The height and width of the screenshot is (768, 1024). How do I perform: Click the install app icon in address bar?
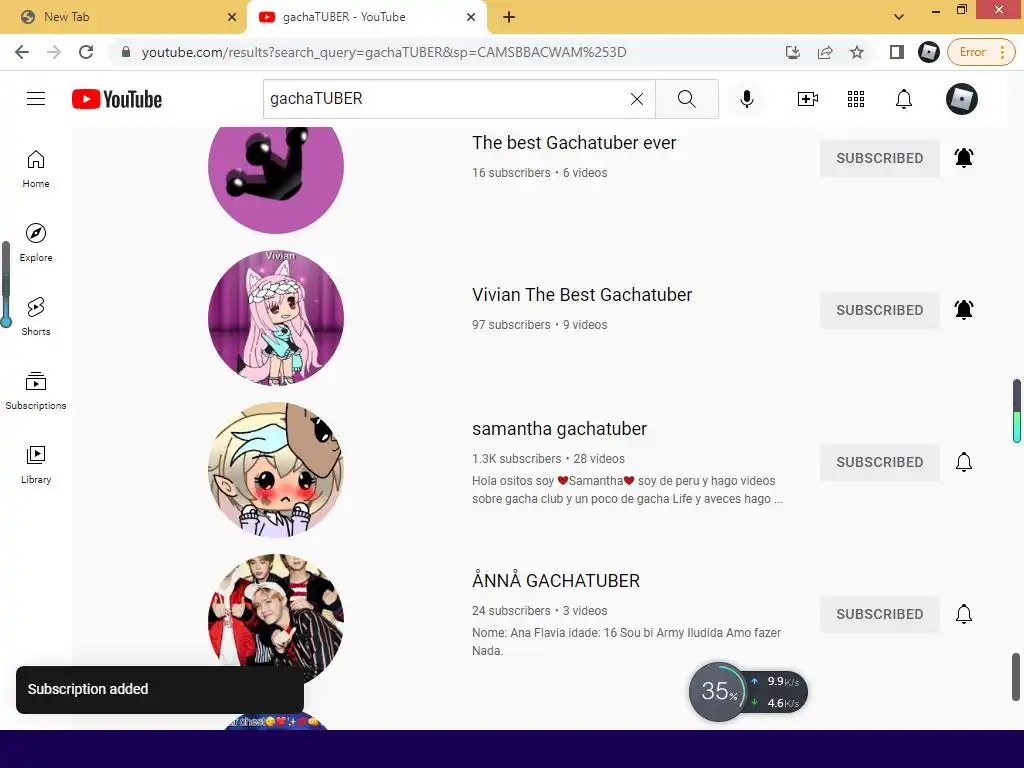click(x=793, y=52)
